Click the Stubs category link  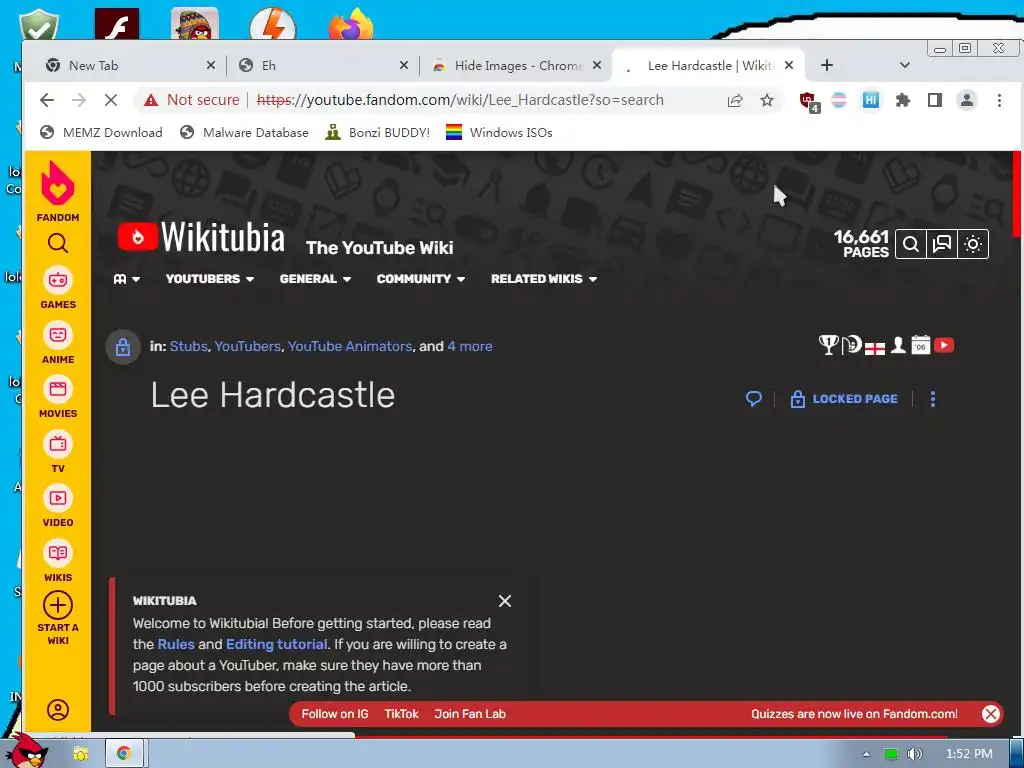tap(188, 346)
